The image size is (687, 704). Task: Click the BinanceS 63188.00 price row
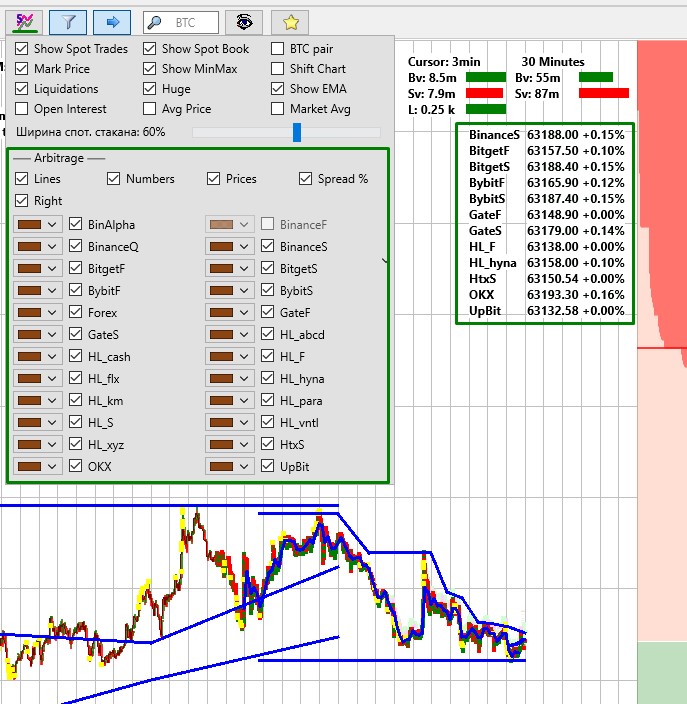click(546, 135)
